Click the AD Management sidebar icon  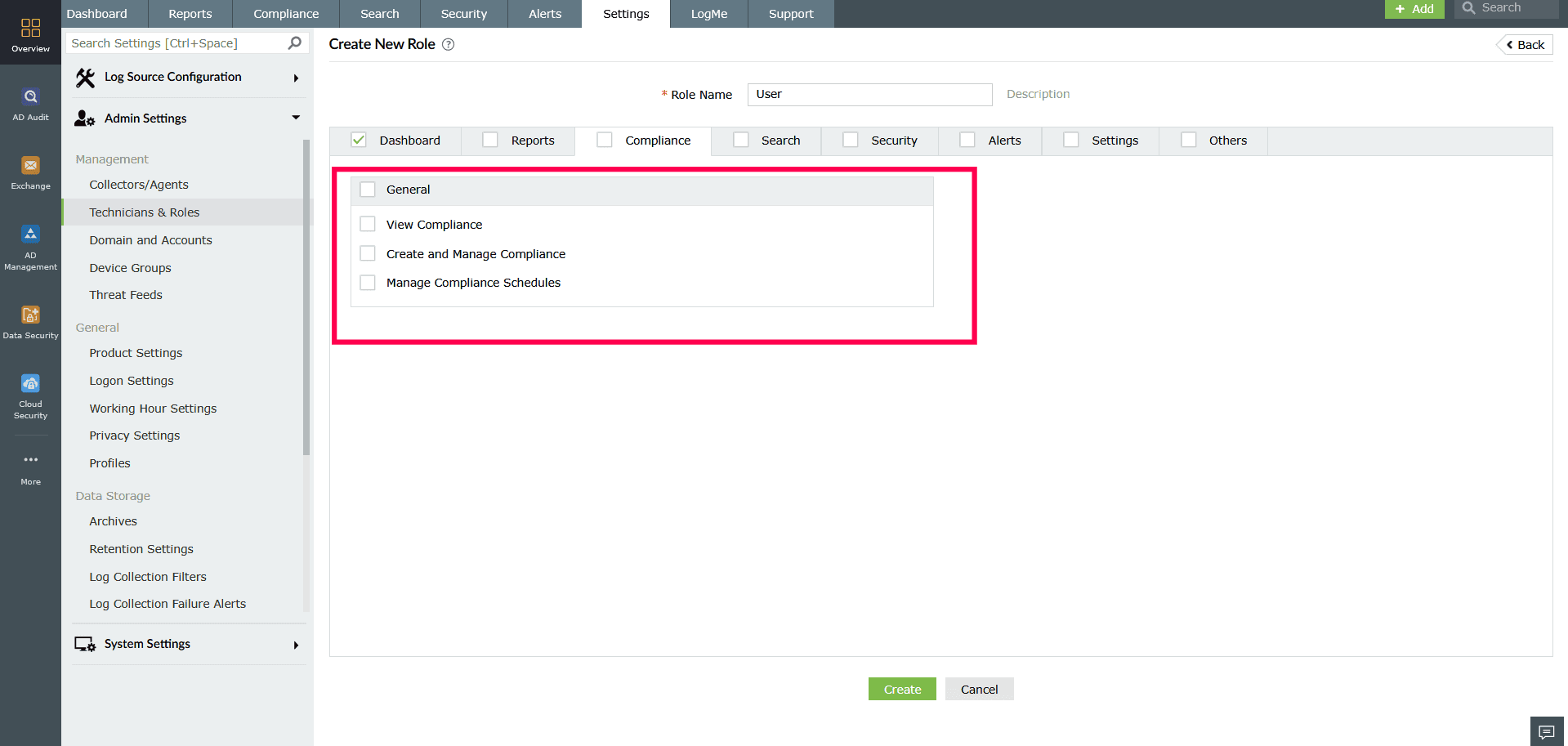(x=30, y=234)
